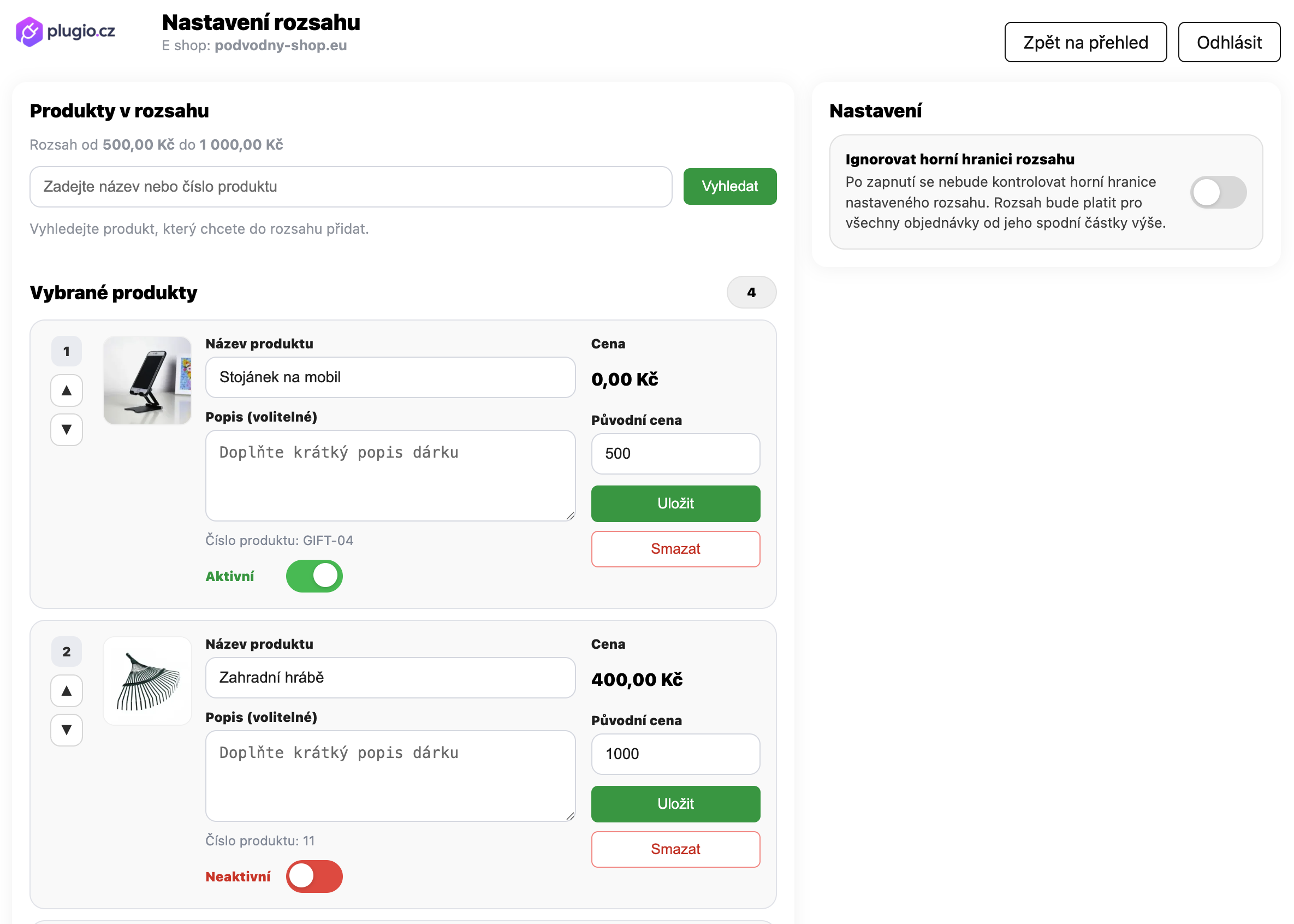Screen dimensions: 1294x924
Task: Enable the Neaktivní switch for Zahradní hrábě
Action: 314,876
